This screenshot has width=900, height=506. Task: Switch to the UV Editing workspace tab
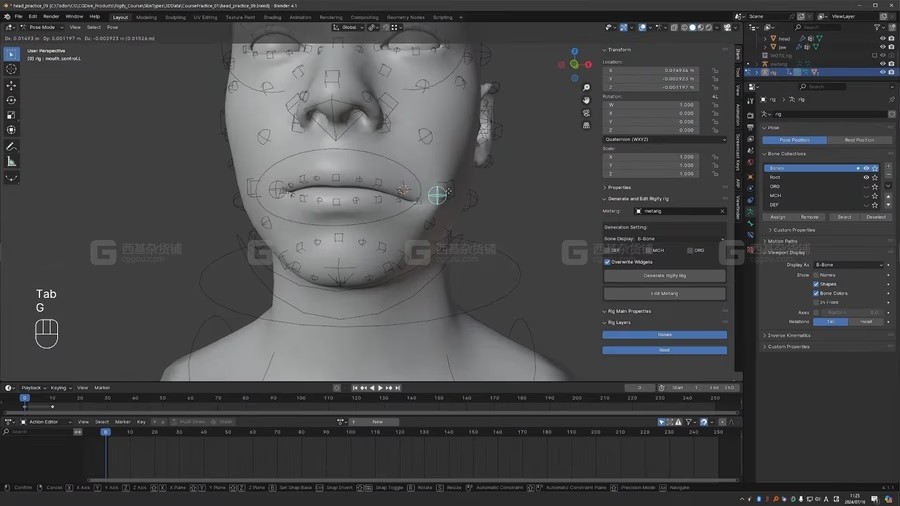(205, 17)
